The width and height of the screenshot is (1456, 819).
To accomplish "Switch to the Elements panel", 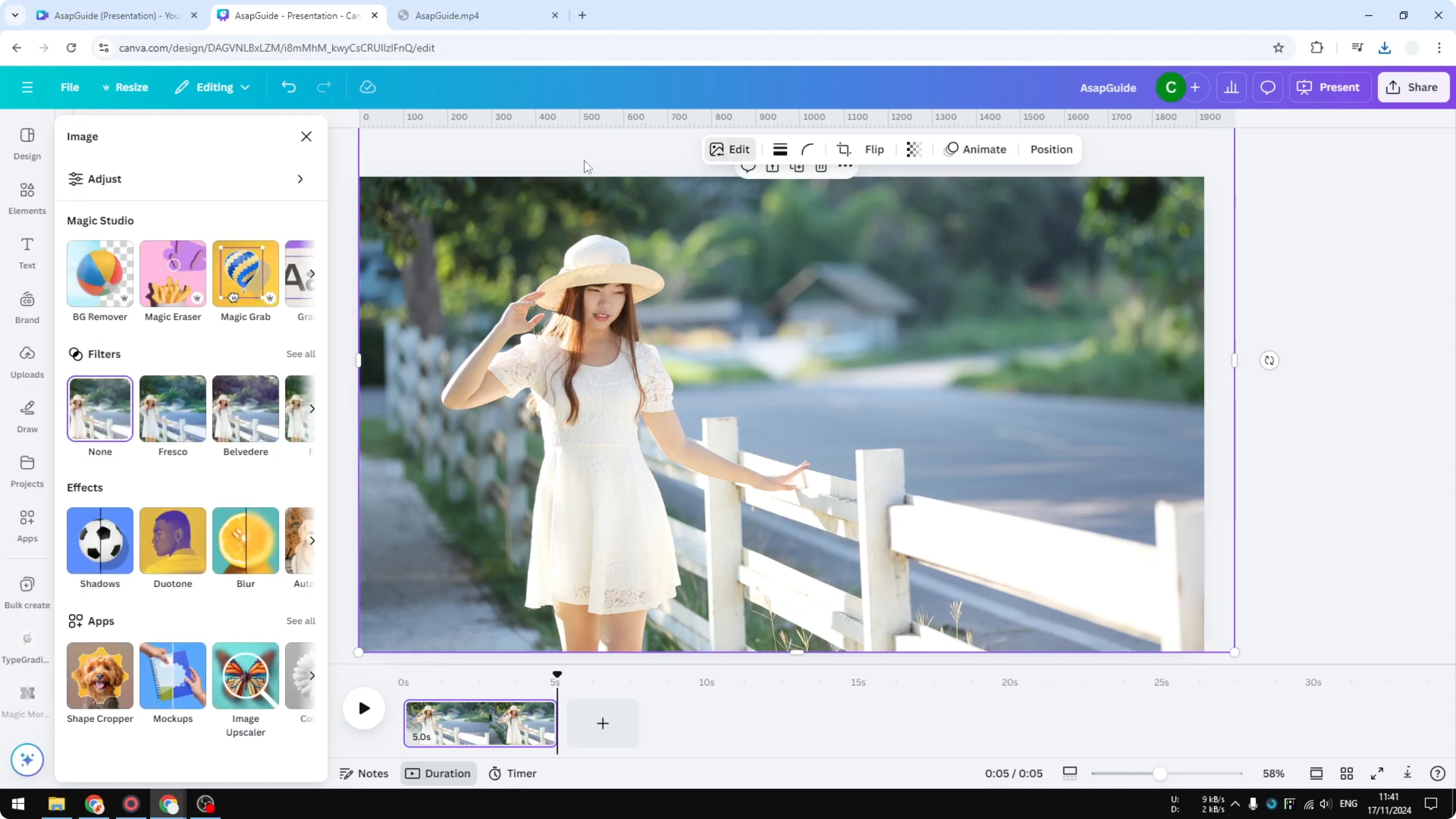I will [27, 197].
